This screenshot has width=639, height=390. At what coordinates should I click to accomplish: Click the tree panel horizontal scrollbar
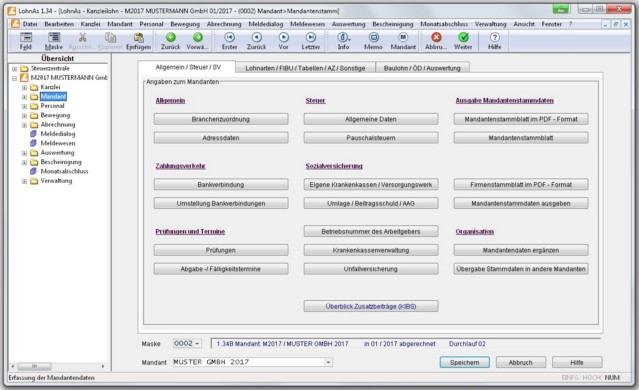[x=58, y=366]
